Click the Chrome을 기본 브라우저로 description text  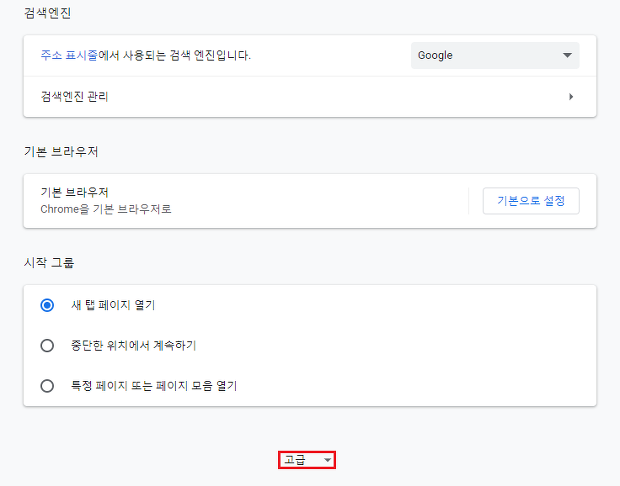pyautogui.click(x=106, y=209)
